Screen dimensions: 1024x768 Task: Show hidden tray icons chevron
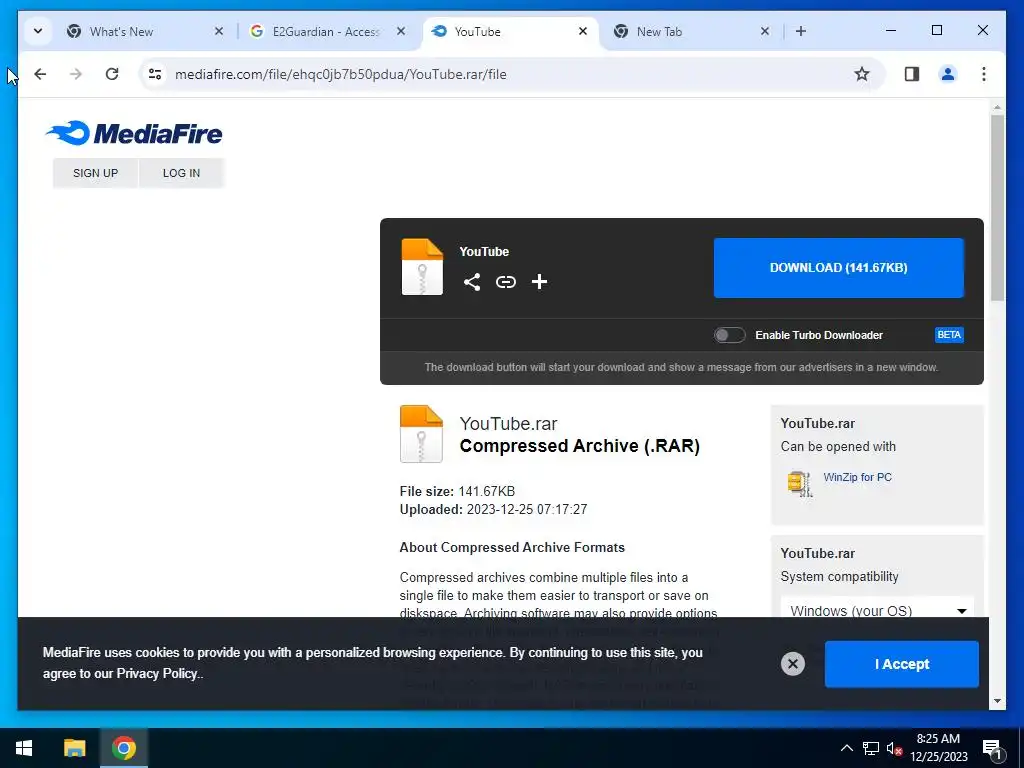coord(846,748)
